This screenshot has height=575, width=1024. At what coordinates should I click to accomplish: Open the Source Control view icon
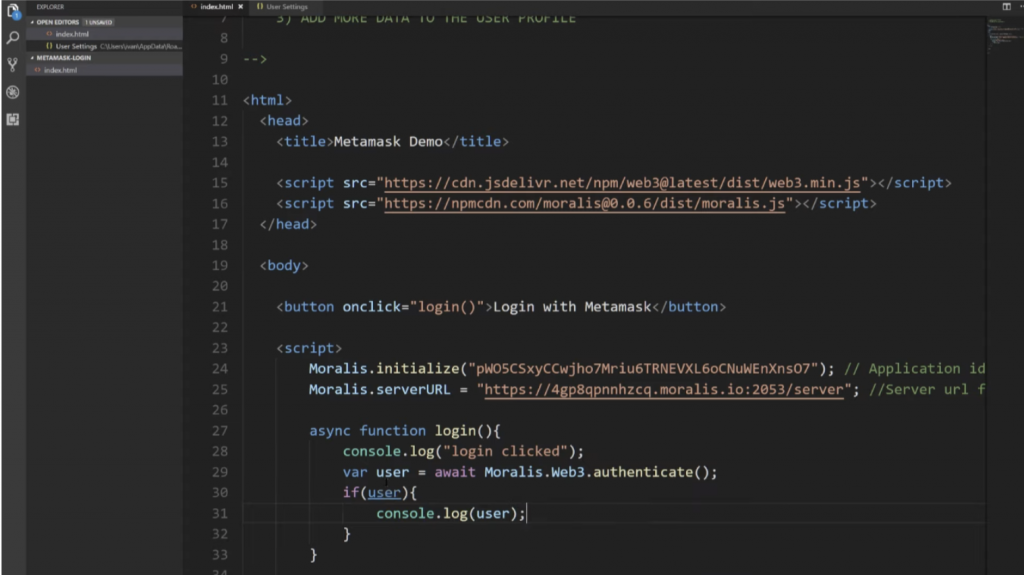pos(12,65)
